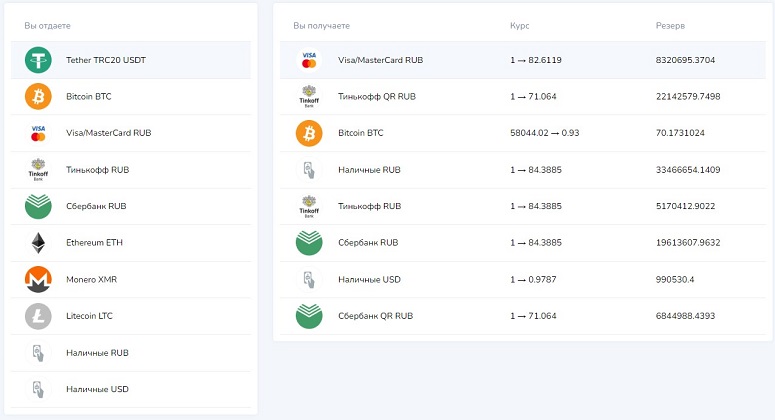Choose Тинькофф RUB in give list
This screenshot has height=420, width=775.
click(97, 170)
